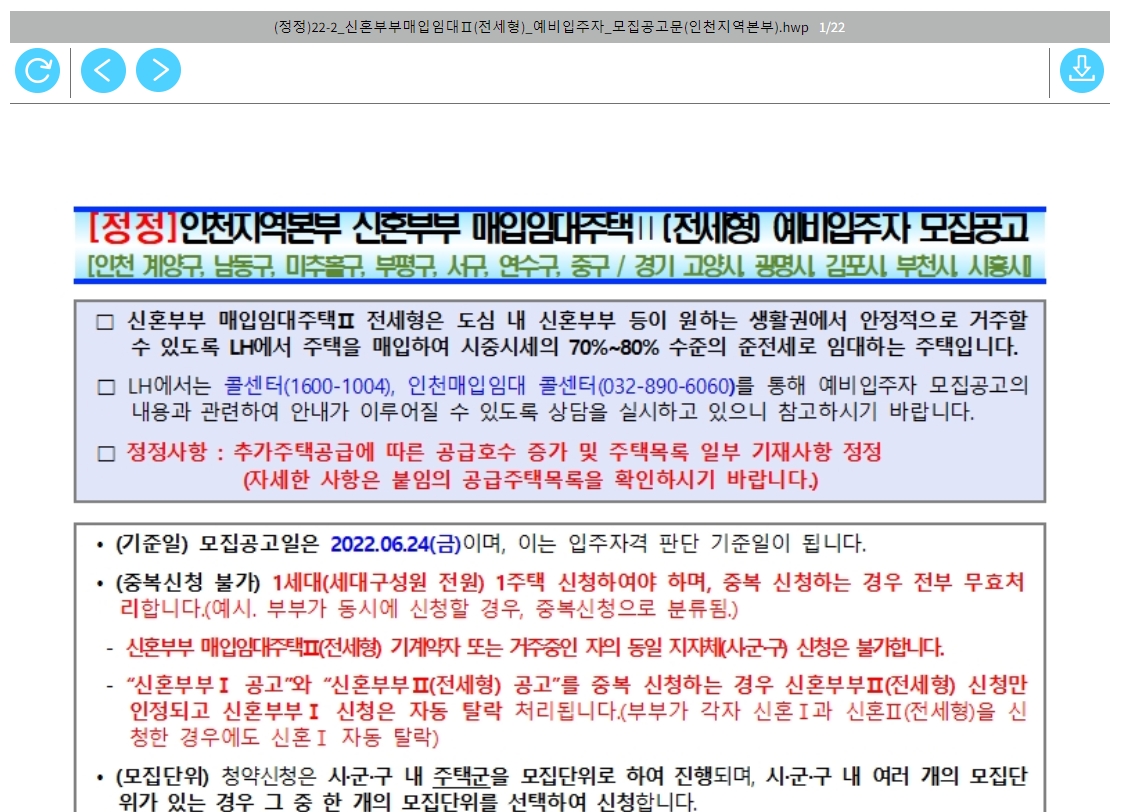The height and width of the screenshot is (812, 1134).
Task: Click the red line 기계약자 또는 거주중인 자의
Action: point(506,647)
